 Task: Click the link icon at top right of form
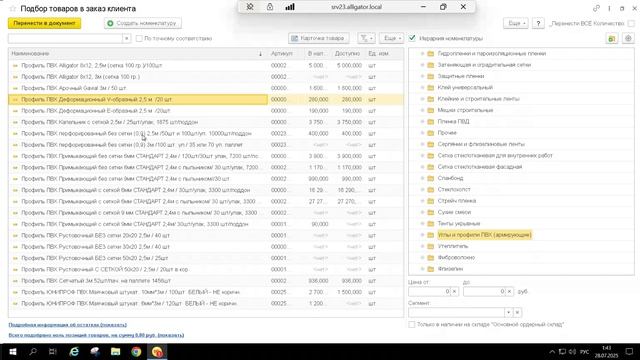pos(596,9)
